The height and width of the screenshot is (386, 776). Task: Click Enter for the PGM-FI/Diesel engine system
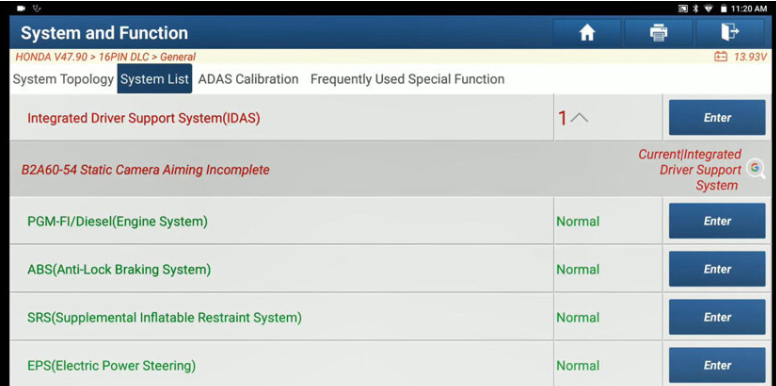(x=717, y=221)
